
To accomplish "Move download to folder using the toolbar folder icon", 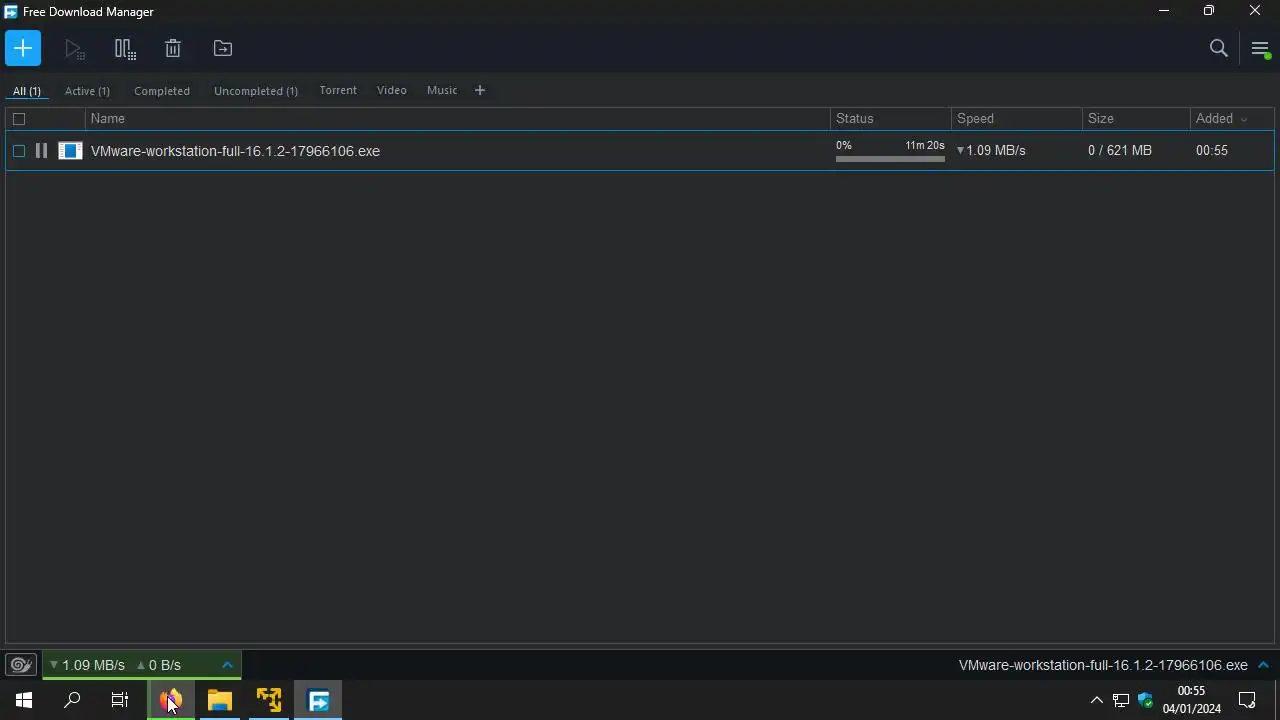I will coord(223,48).
